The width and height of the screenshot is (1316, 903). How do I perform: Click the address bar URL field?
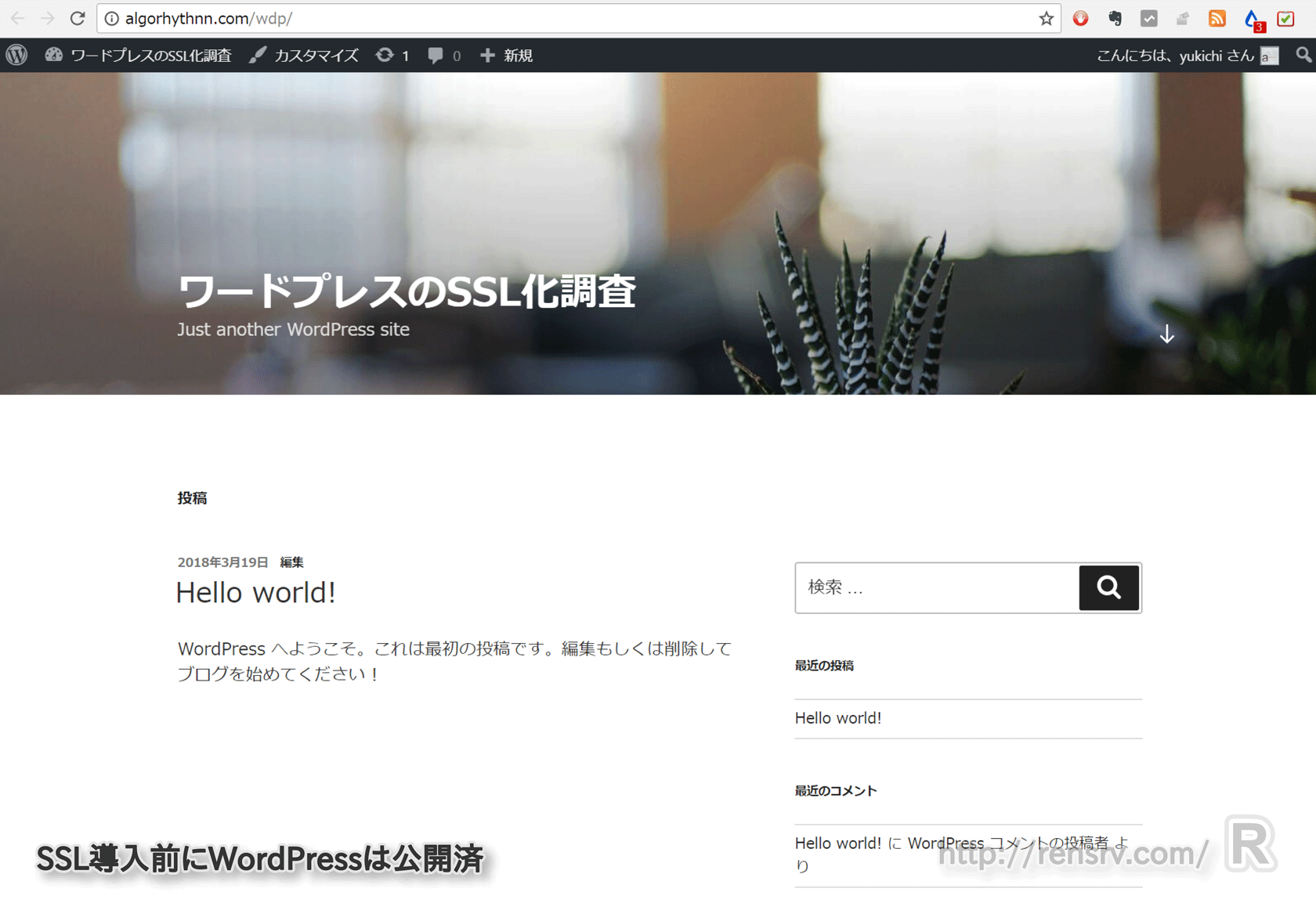pos(578,19)
